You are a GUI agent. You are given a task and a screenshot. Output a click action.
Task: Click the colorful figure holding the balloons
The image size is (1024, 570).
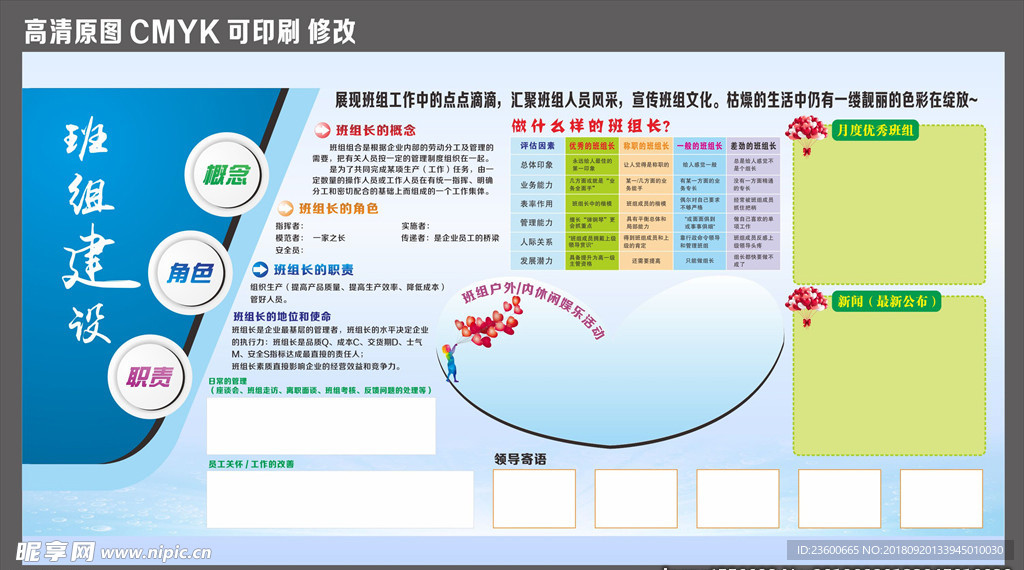(450, 362)
